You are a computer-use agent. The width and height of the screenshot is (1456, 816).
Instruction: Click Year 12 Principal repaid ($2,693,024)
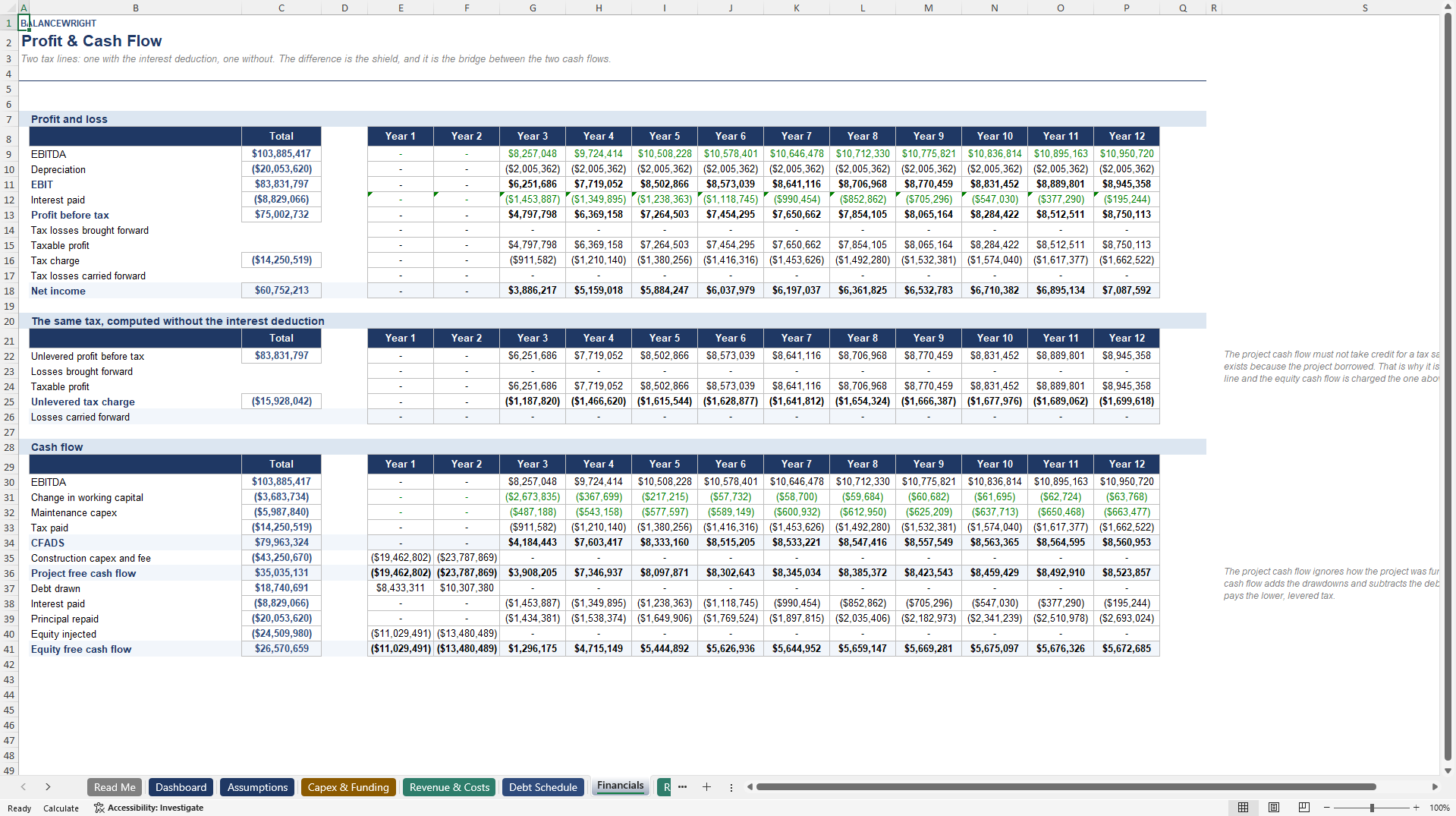[x=1127, y=619]
